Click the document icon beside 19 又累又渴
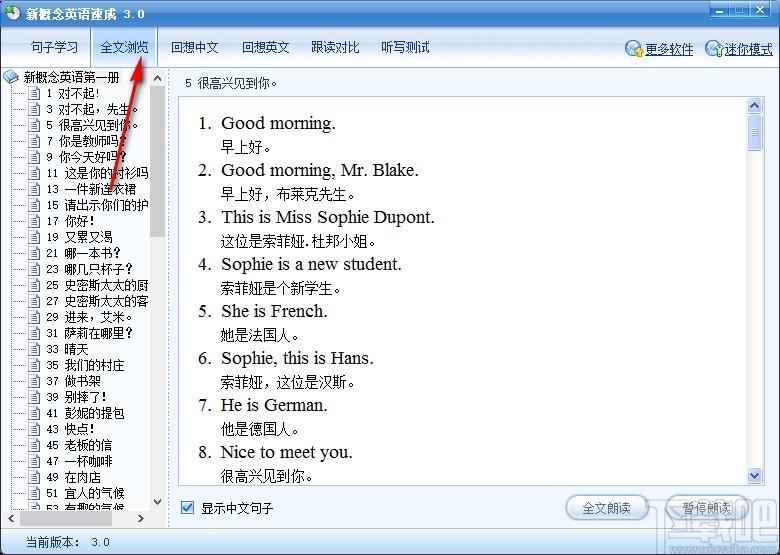Image resolution: width=780 pixels, height=555 pixels. click(x=34, y=237)
